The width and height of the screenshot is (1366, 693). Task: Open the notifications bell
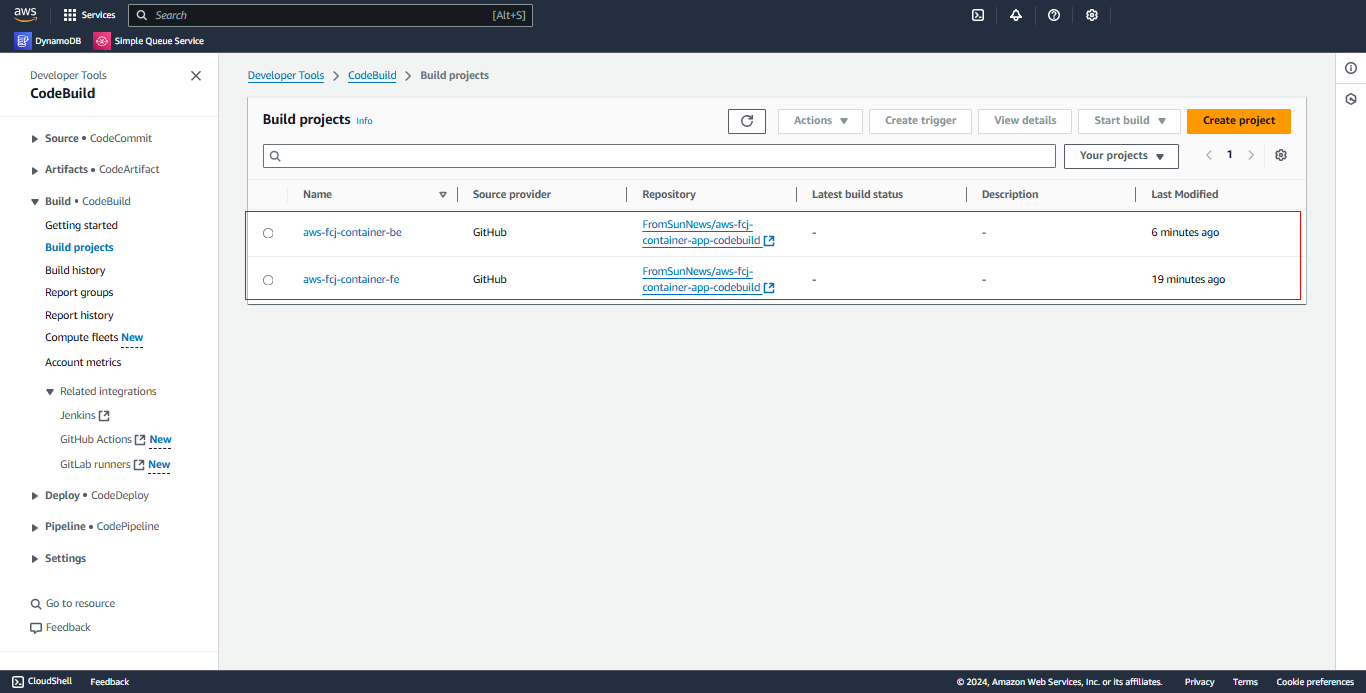pos(1016,15)
